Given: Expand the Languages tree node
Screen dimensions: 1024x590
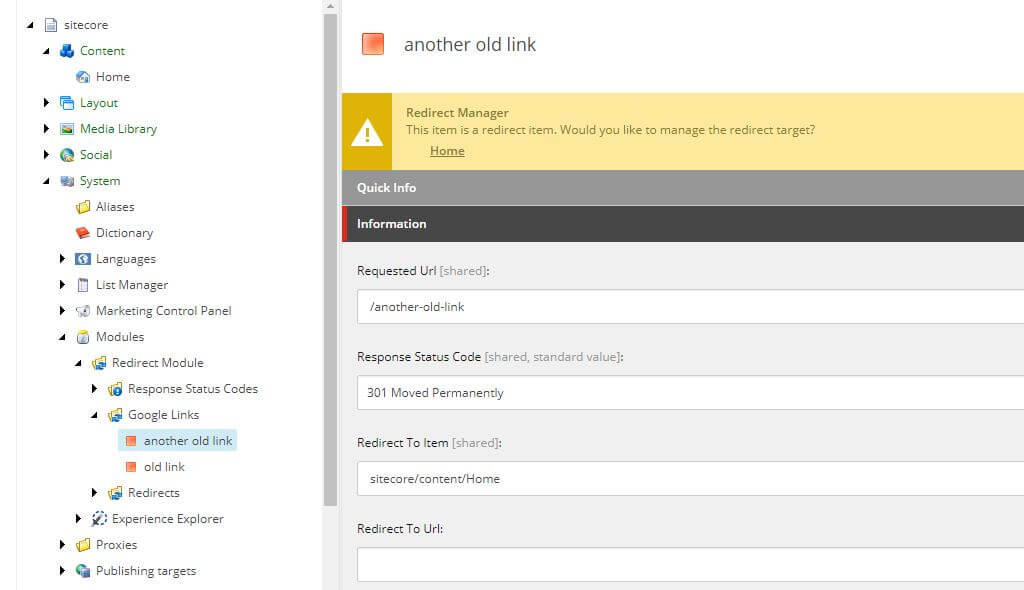Looking at the screenshot, I should point(62,259).
